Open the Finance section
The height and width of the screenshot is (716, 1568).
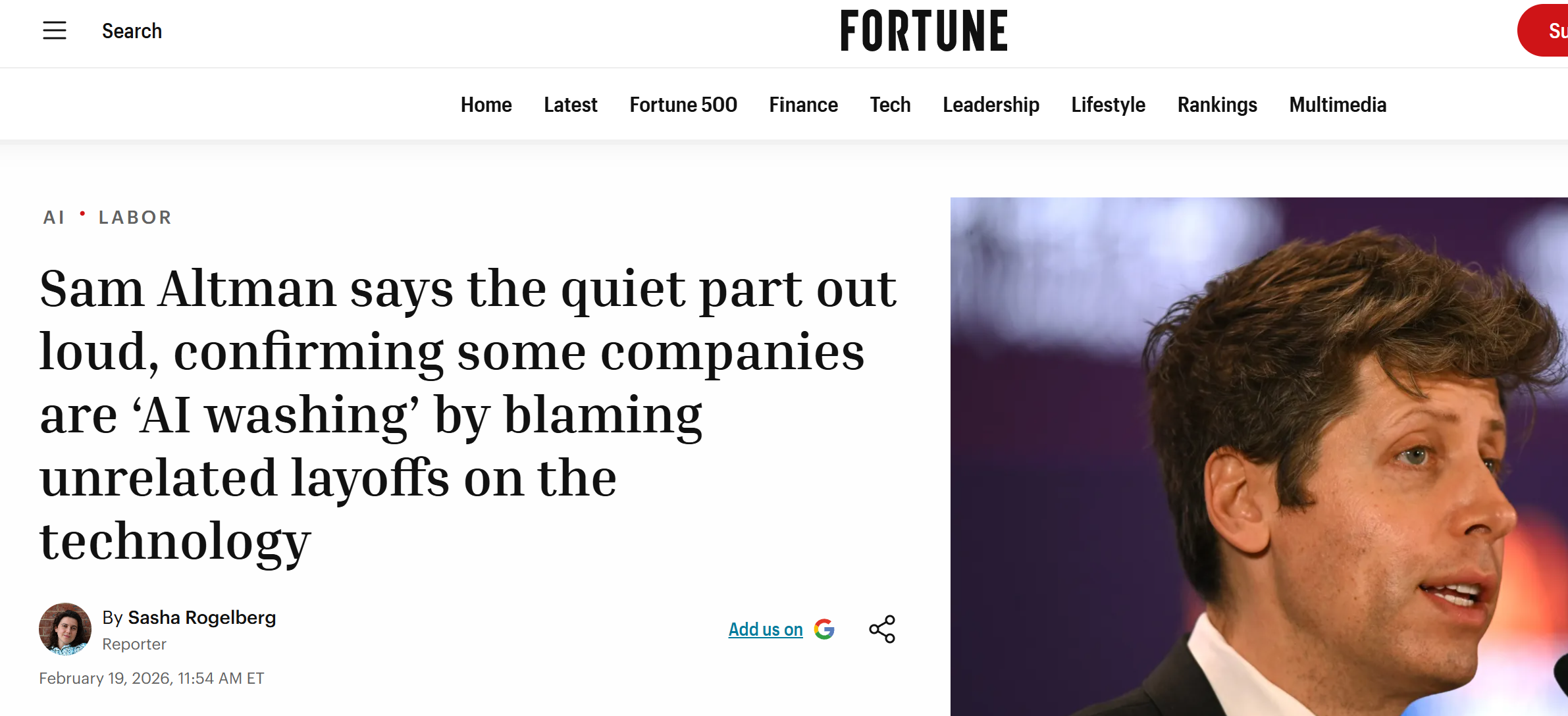(803, 105)
